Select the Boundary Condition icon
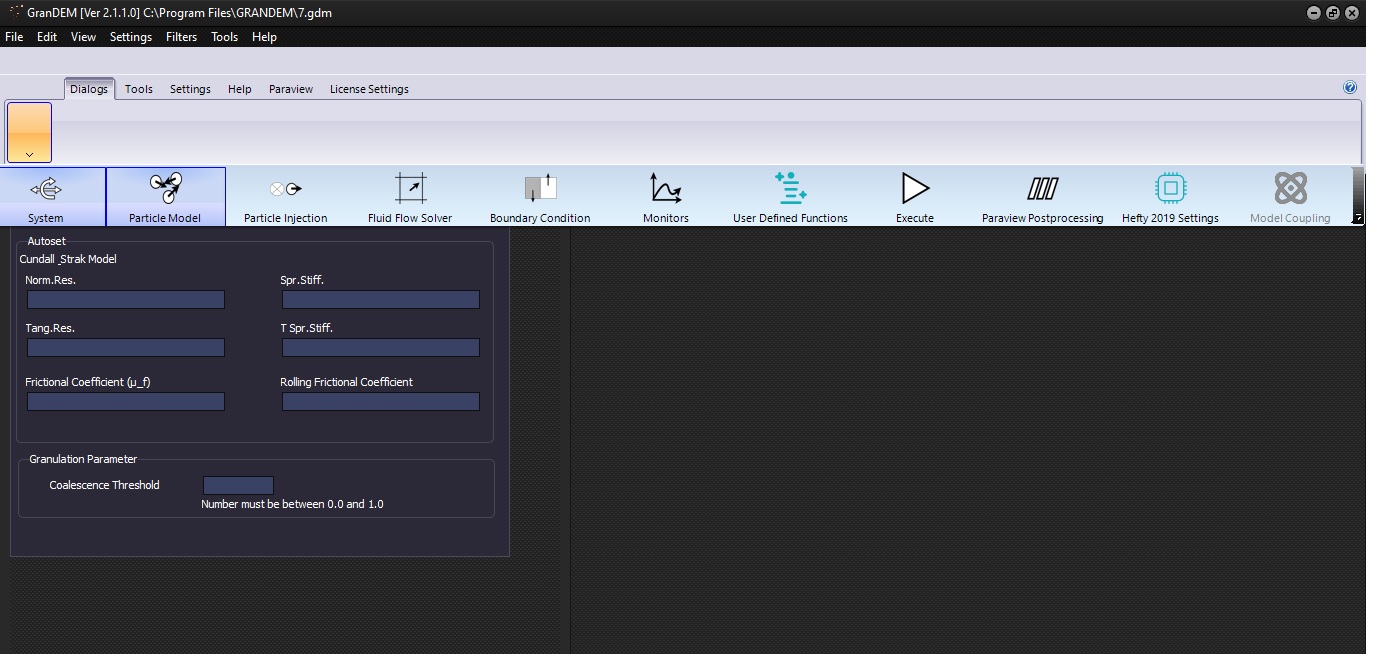1374x654 pixels. coord(540,188)
